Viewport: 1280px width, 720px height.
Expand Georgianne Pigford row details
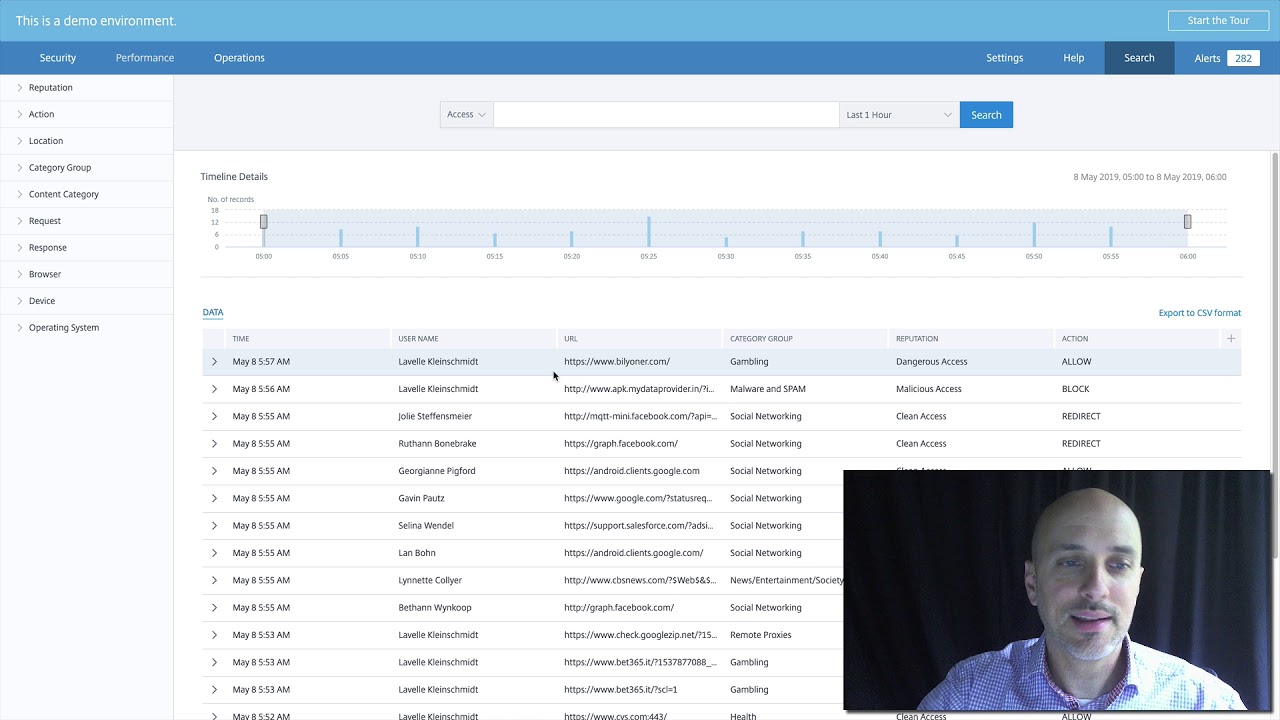[214, 471]
